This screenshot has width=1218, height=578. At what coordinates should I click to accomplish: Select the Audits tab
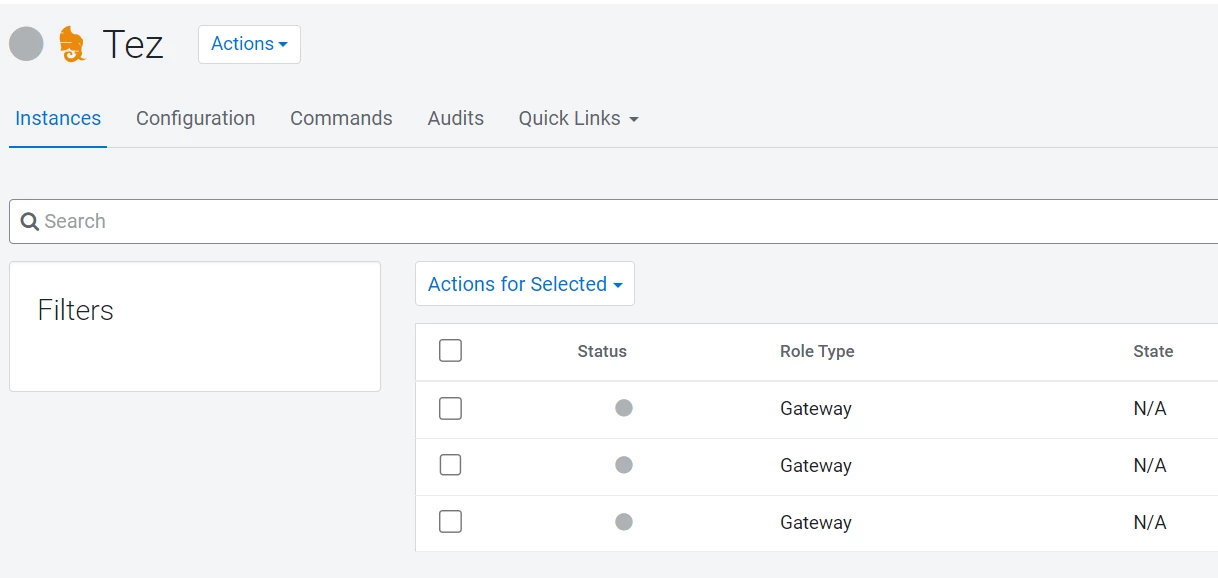coord(456,118)
